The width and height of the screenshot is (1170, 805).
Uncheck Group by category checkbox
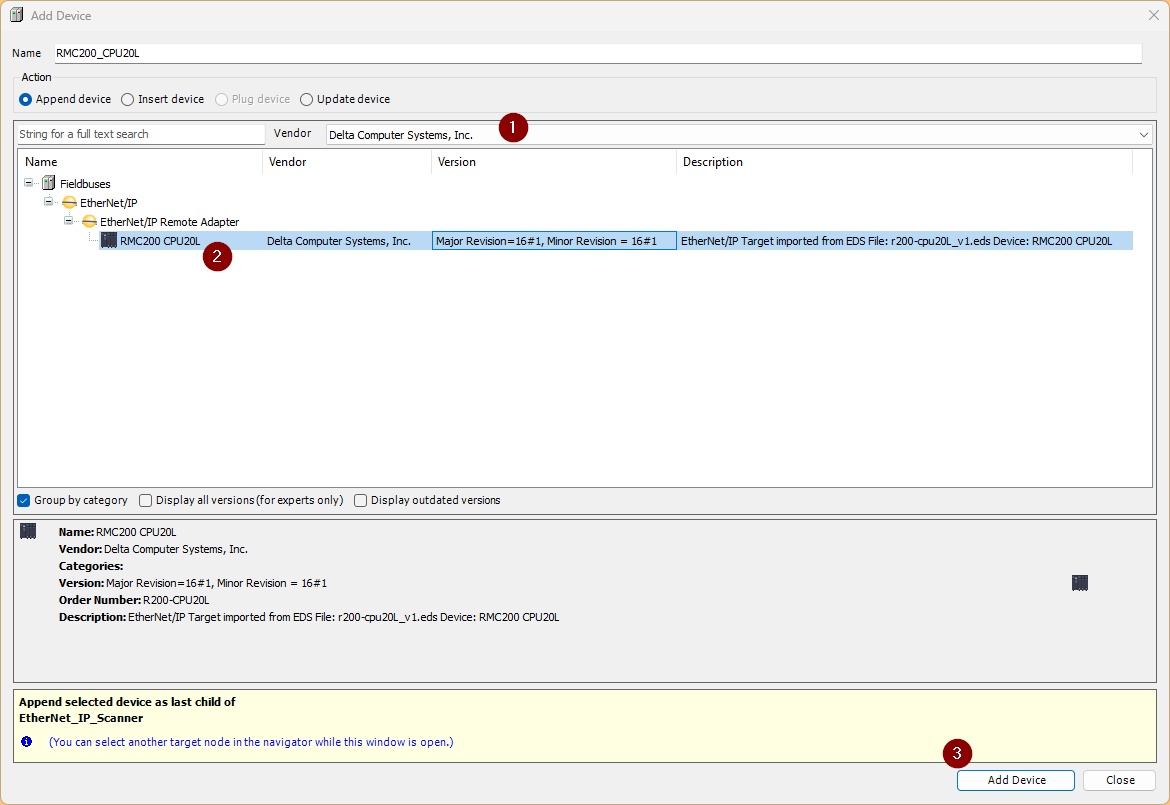point(24,501)
